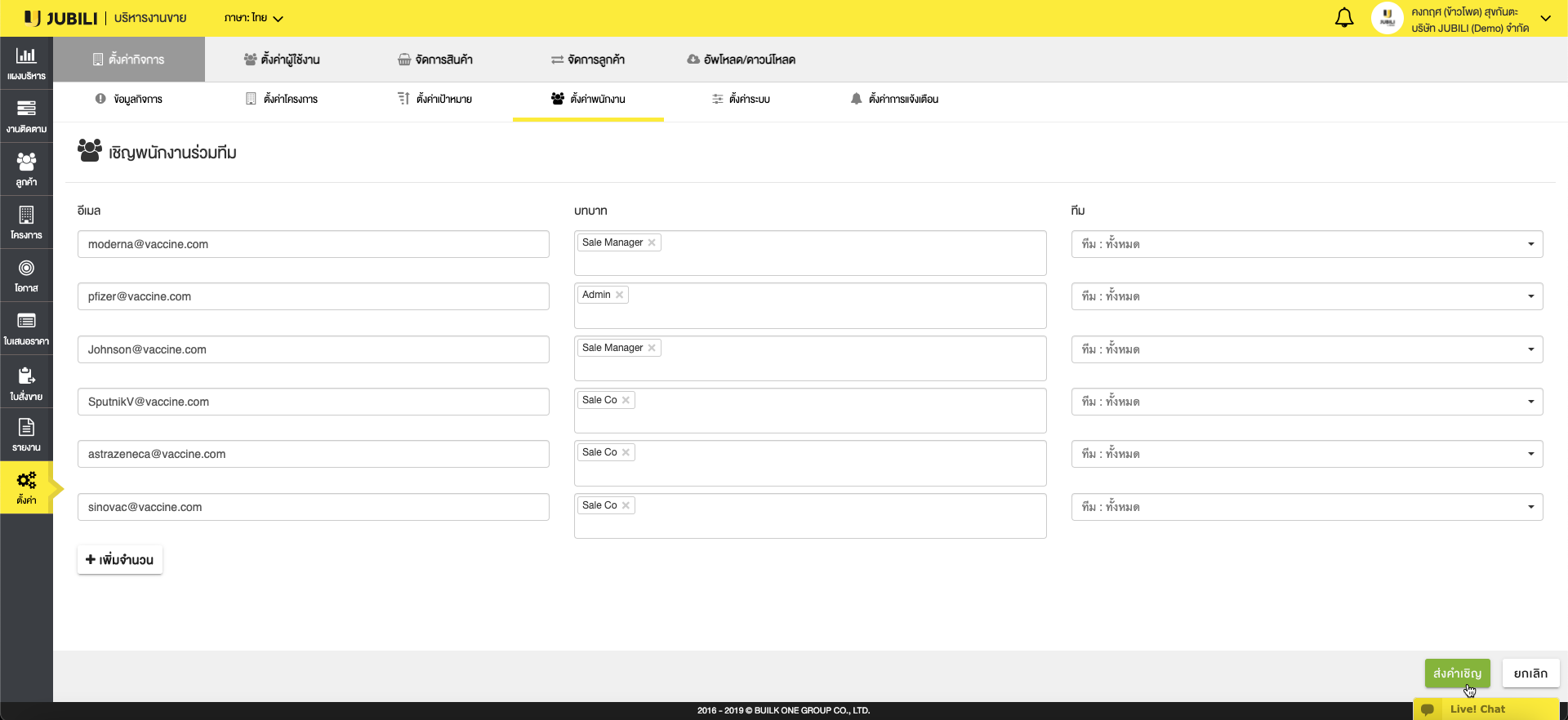Open the Live! Chat widget
This screenshot has height=720, width=1568.
(1477, 709)
